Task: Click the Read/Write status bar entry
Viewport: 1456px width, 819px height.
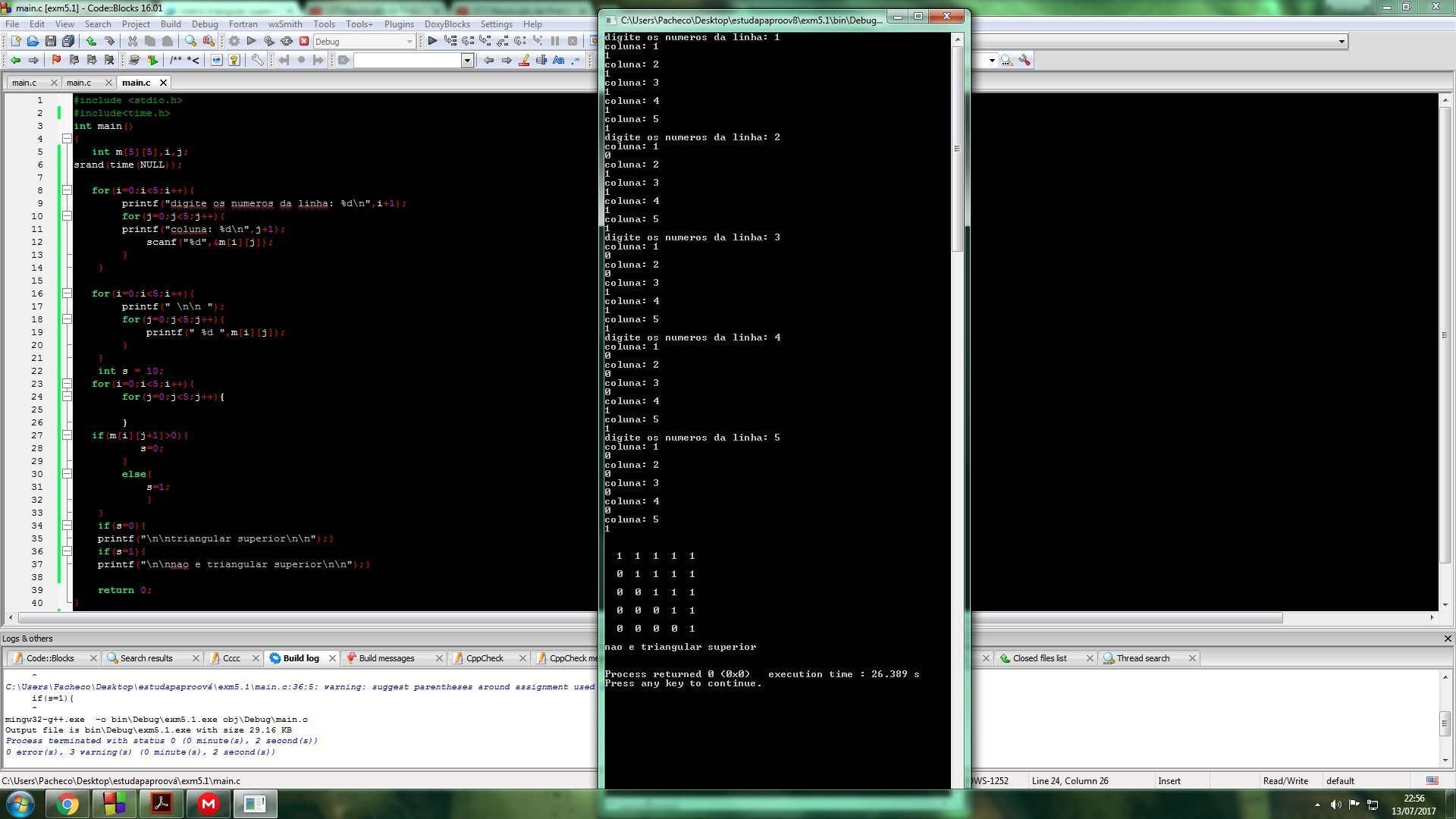Action: pos(1285,780)
